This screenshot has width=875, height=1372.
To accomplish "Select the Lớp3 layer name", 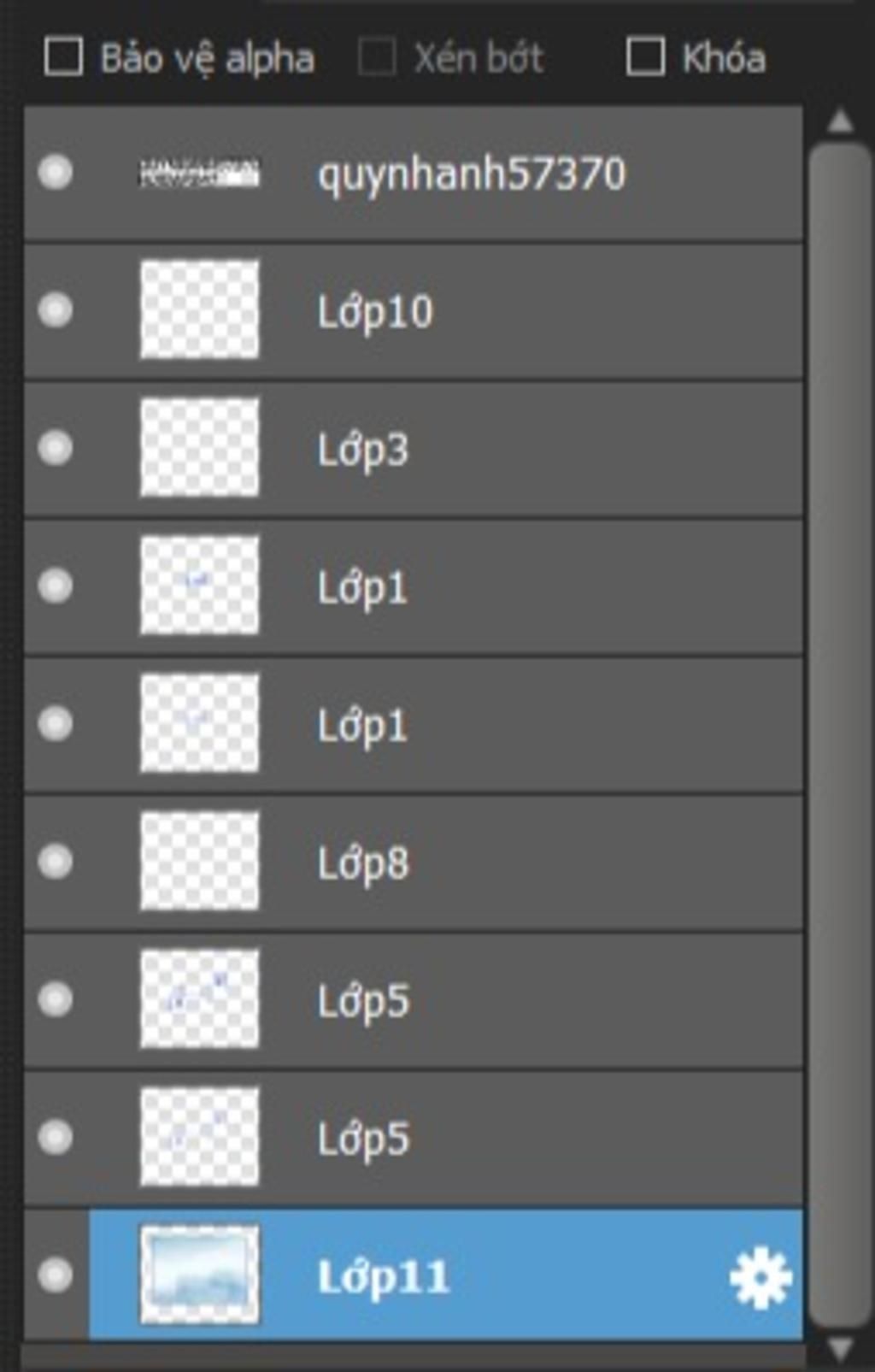I will click(363, 450).
